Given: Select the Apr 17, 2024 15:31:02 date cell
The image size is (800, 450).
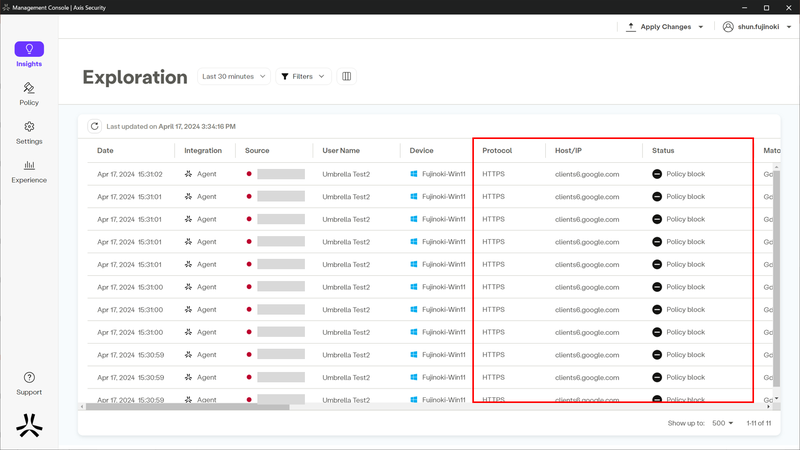Looking at the screenshot, I should tap(130, 174).
